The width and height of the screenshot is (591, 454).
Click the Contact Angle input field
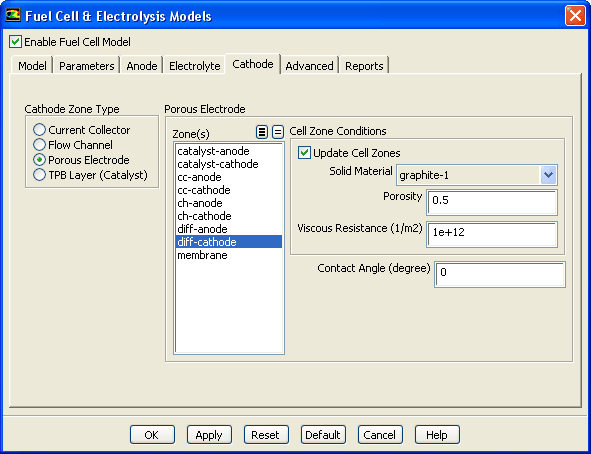500,274
